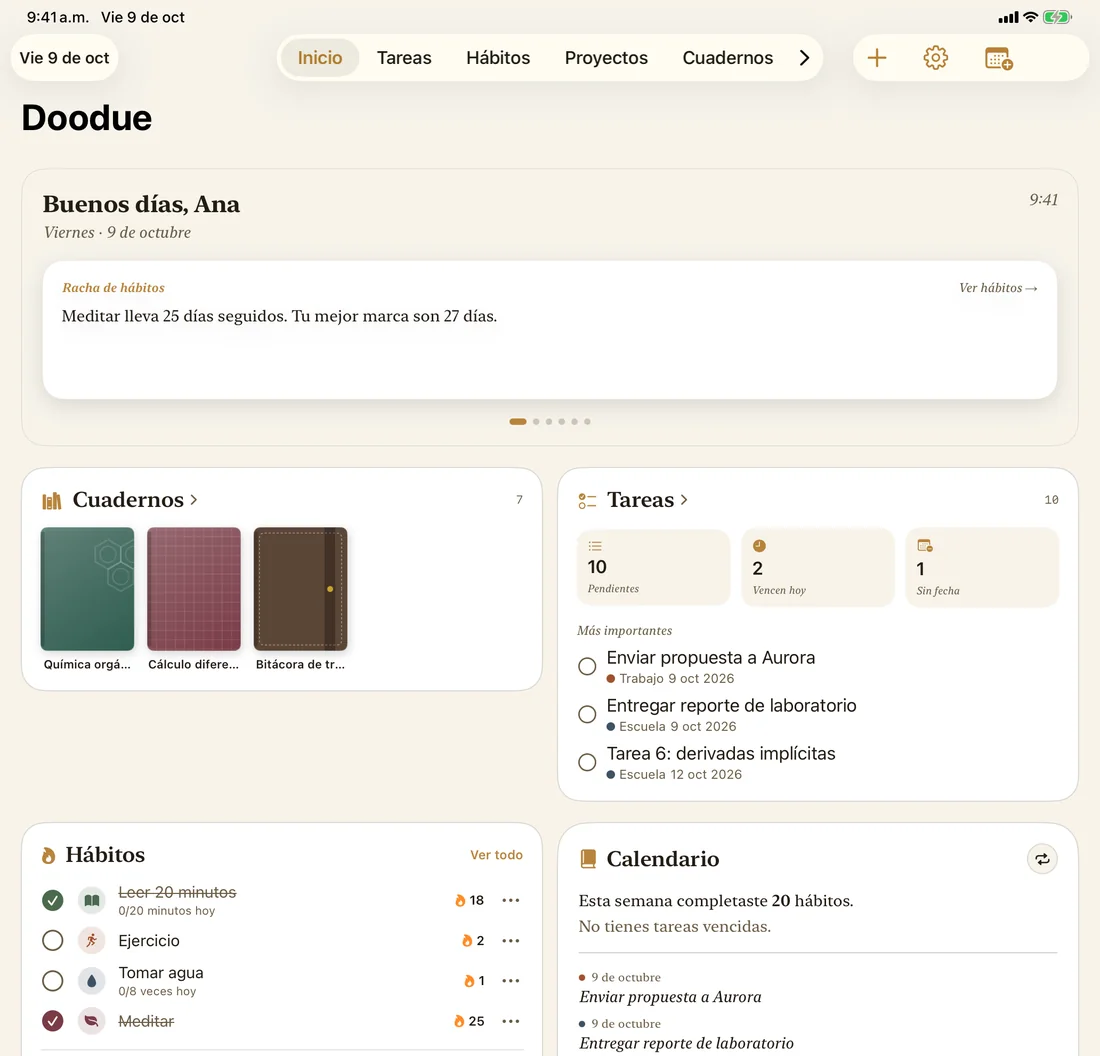The width and height of the screenshot is (1100, 1056).
Task: Switch to the Tareas tab
Action: [404, 58]
